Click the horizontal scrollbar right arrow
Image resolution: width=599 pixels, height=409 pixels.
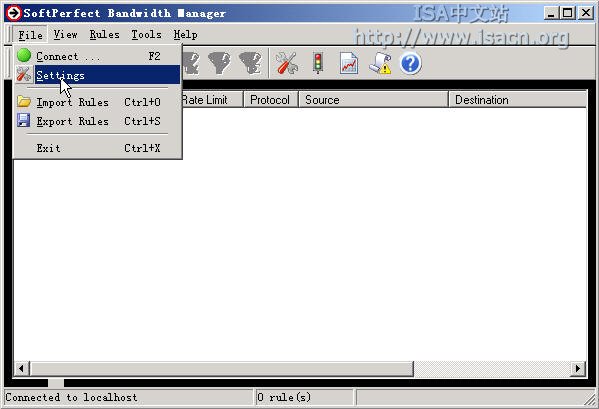(x=578, y=369)
